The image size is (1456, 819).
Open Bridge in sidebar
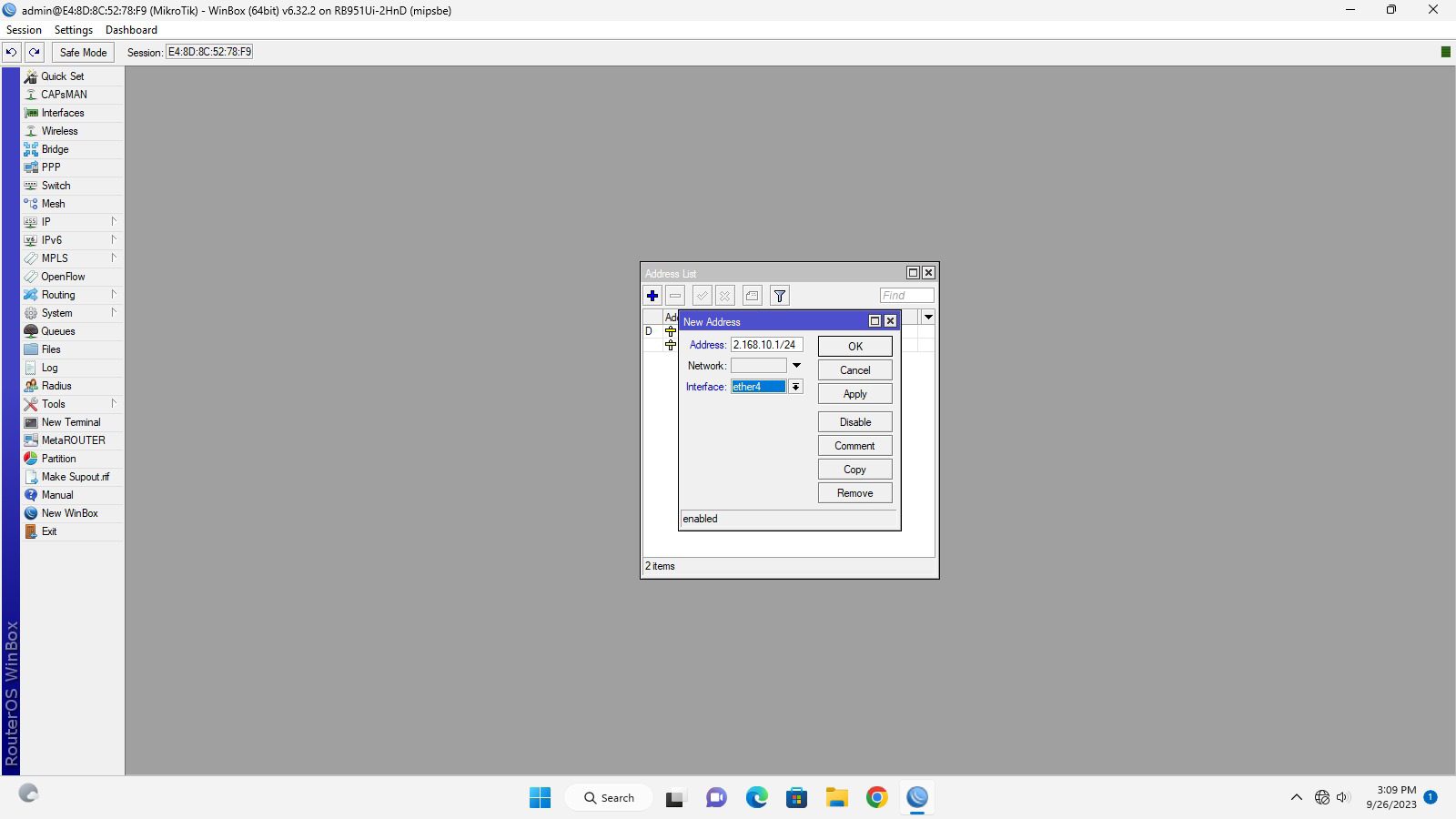click(72, 149)
